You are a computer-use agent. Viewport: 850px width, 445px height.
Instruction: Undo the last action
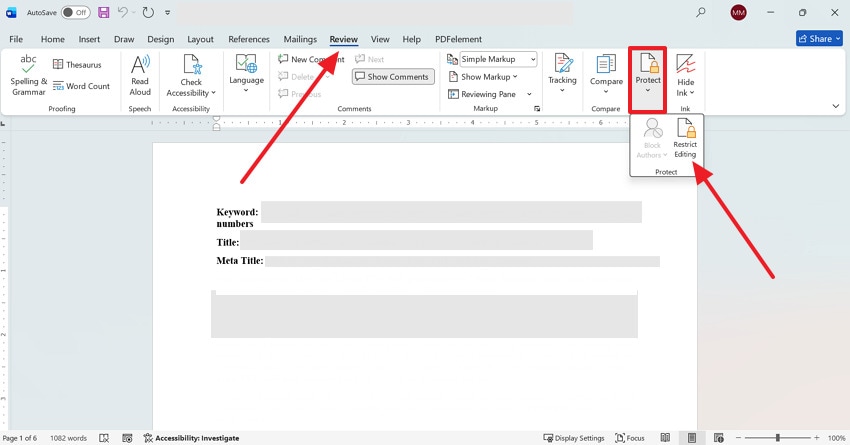coord(123,12)
